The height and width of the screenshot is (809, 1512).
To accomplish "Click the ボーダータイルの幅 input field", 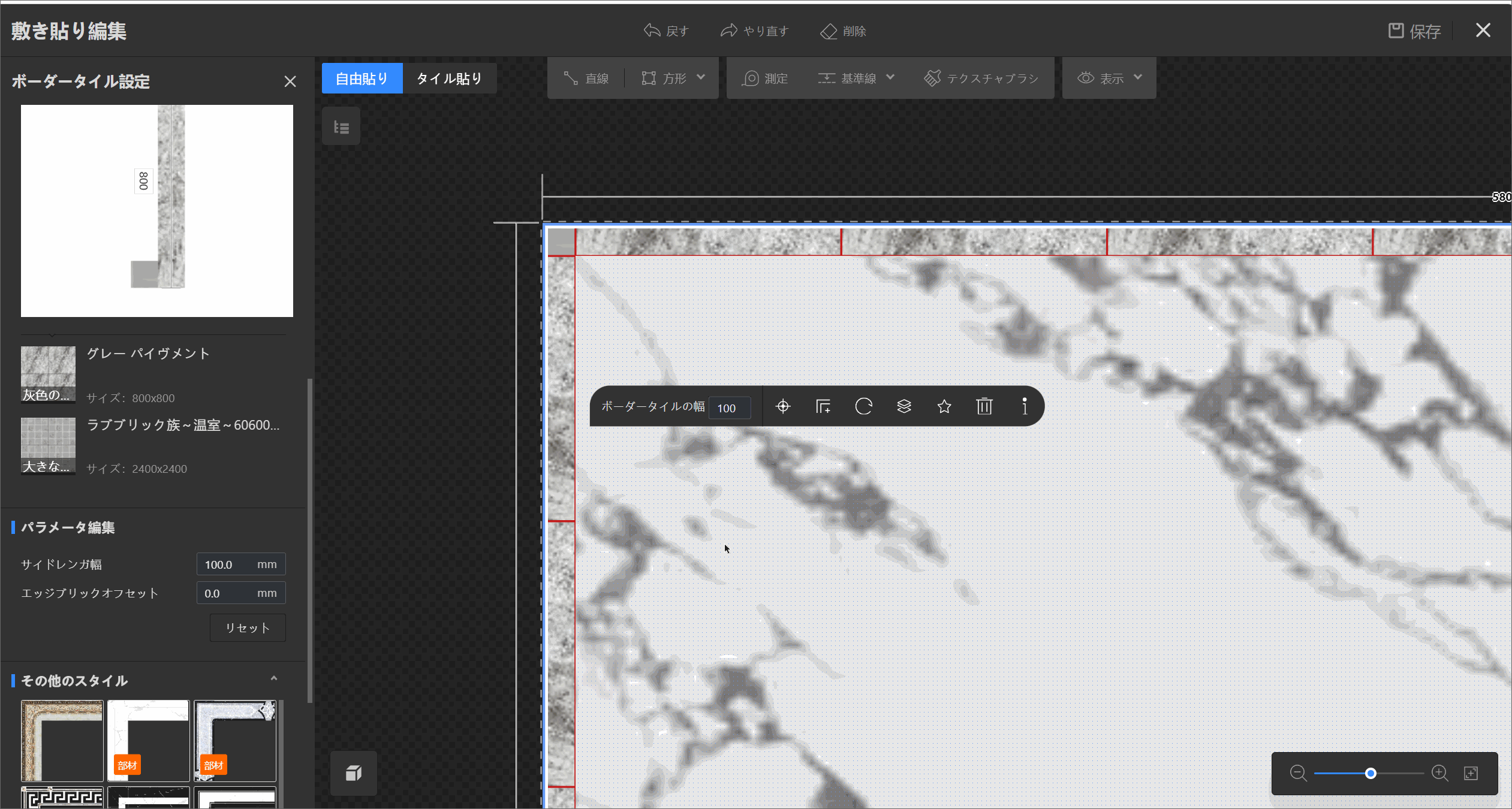I will [730, 408].
